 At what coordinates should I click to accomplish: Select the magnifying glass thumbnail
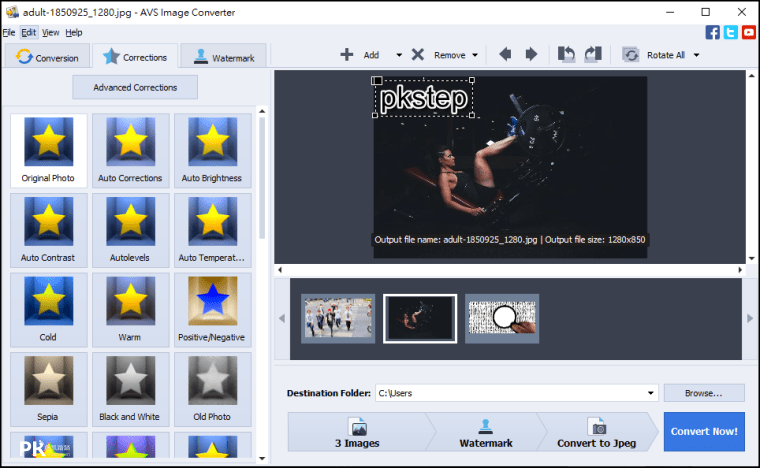[502, 318]
